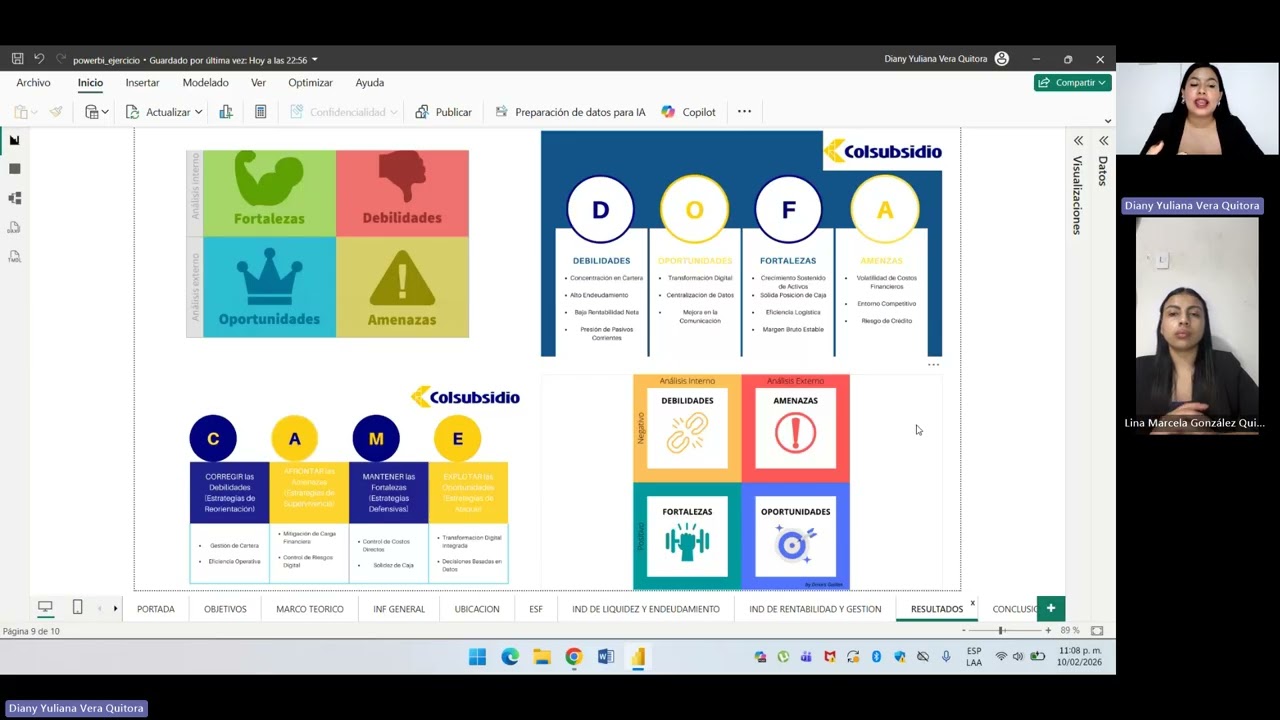This screenshot has width=1280, height=720.
Task: Click the new measure calculator icon
Action: pyautogui.click(x=260, y=112)
